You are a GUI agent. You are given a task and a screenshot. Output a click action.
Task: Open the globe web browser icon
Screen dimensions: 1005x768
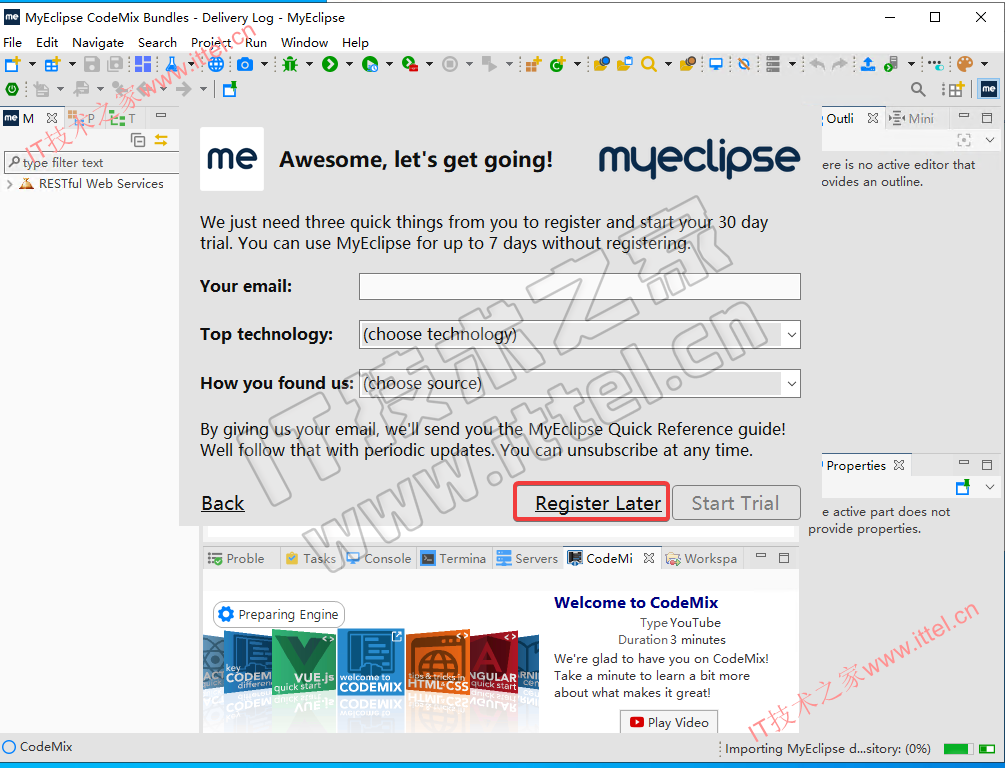click(x=216, y=64)
